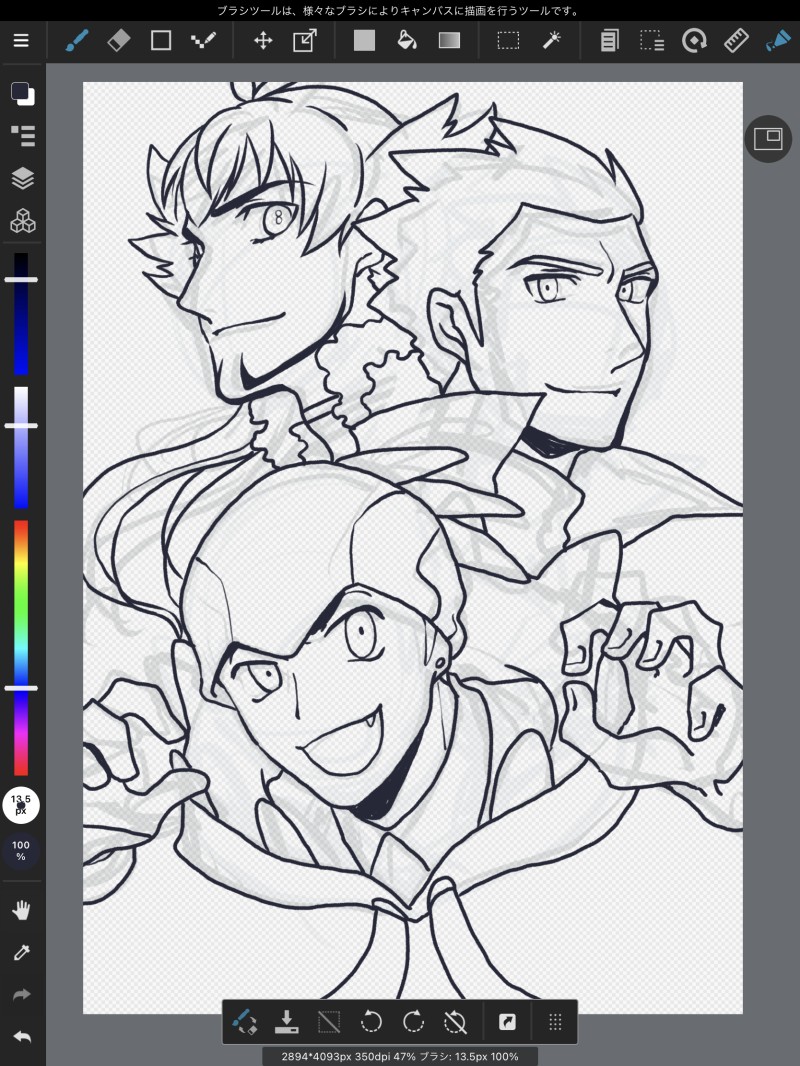
Task: Select the dashed rectangle Selection tool
Action: click(x=508, y=41)
